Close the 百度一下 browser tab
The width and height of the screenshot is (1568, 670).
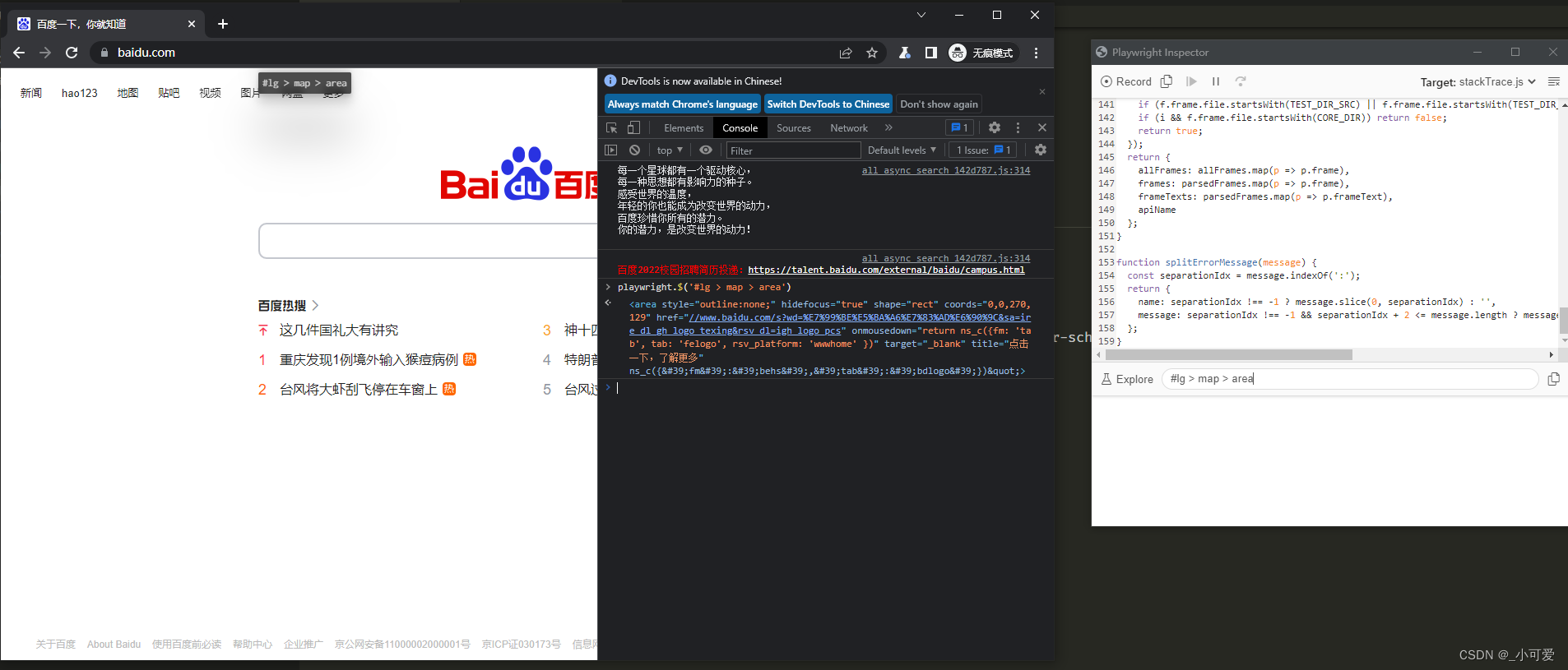pos(192,24)
